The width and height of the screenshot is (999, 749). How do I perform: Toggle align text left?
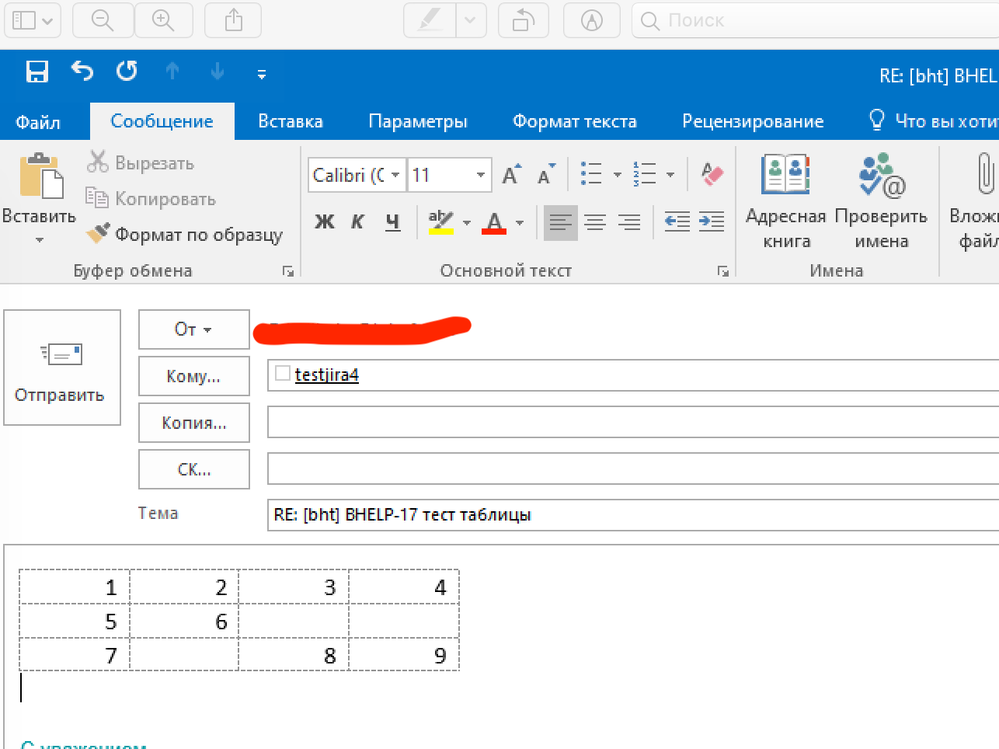(x=561, y=222)
